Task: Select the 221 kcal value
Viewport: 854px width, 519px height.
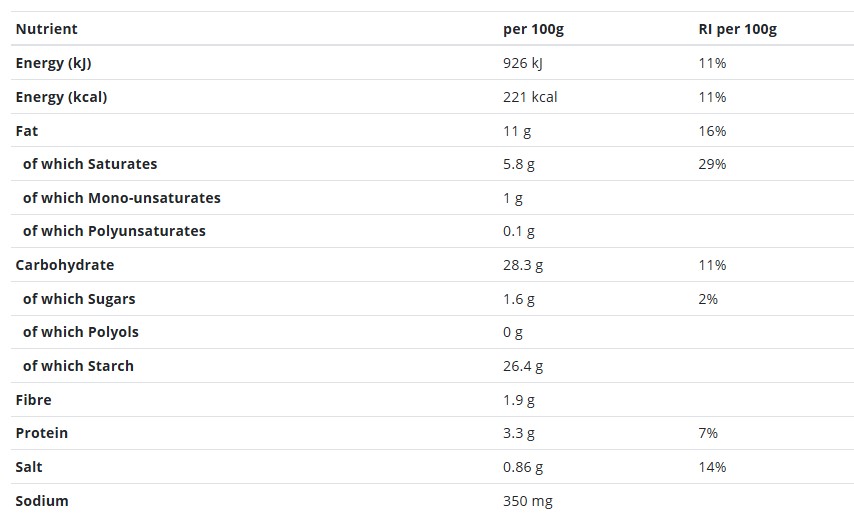Action: click(530, 97)
